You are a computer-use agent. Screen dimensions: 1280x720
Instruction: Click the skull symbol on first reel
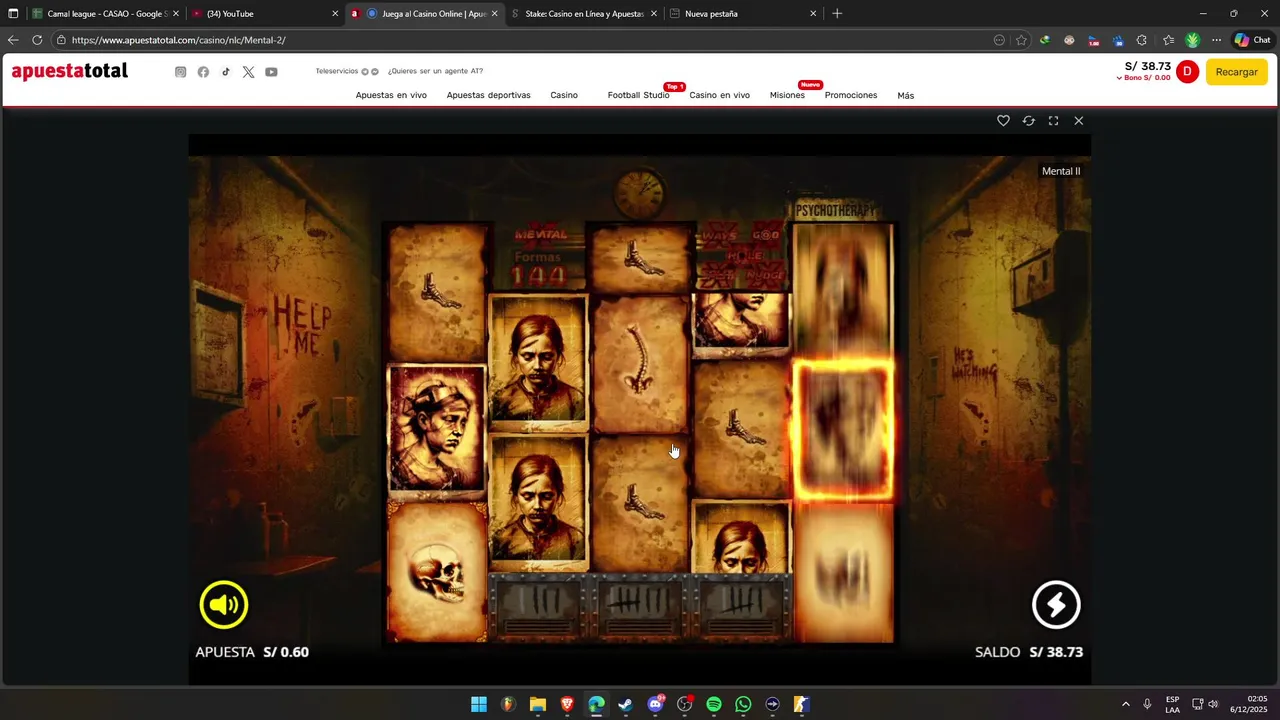click(x=437, y=572)
